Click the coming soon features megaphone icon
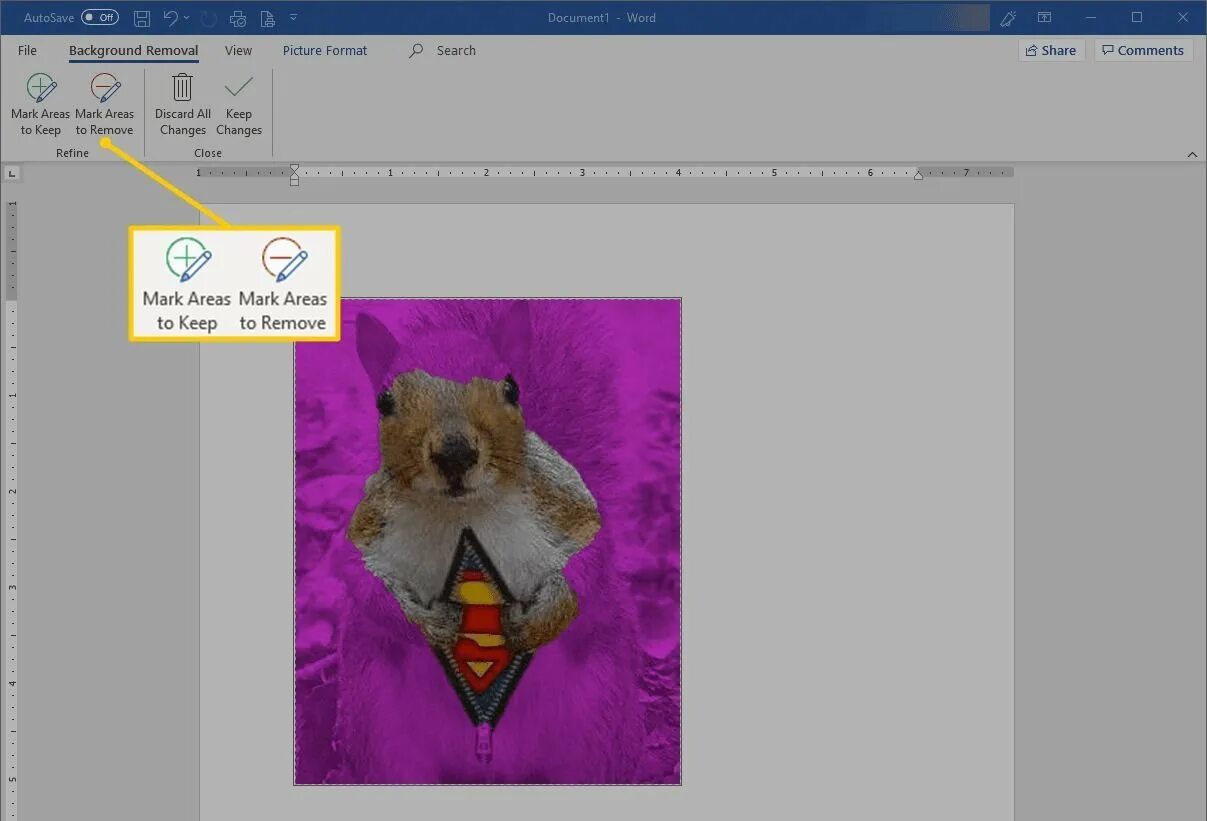The height and width of the screenshot is (821, 1207). [x=1008, y=18]
